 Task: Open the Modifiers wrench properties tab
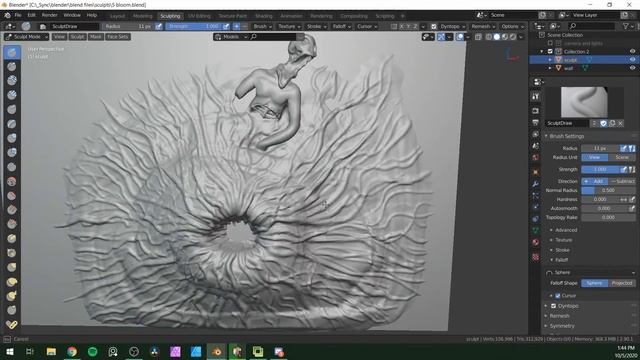(x=536, y=184)
